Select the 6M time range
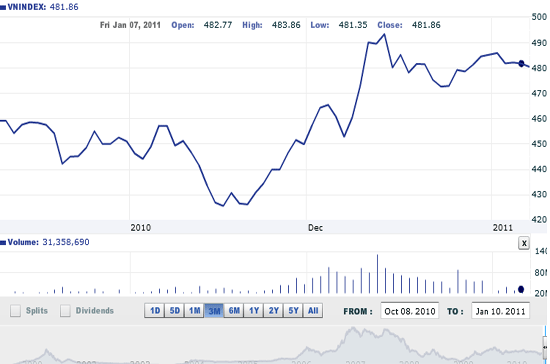This screenshot has height=364, width=550. [x=234, y=311]
